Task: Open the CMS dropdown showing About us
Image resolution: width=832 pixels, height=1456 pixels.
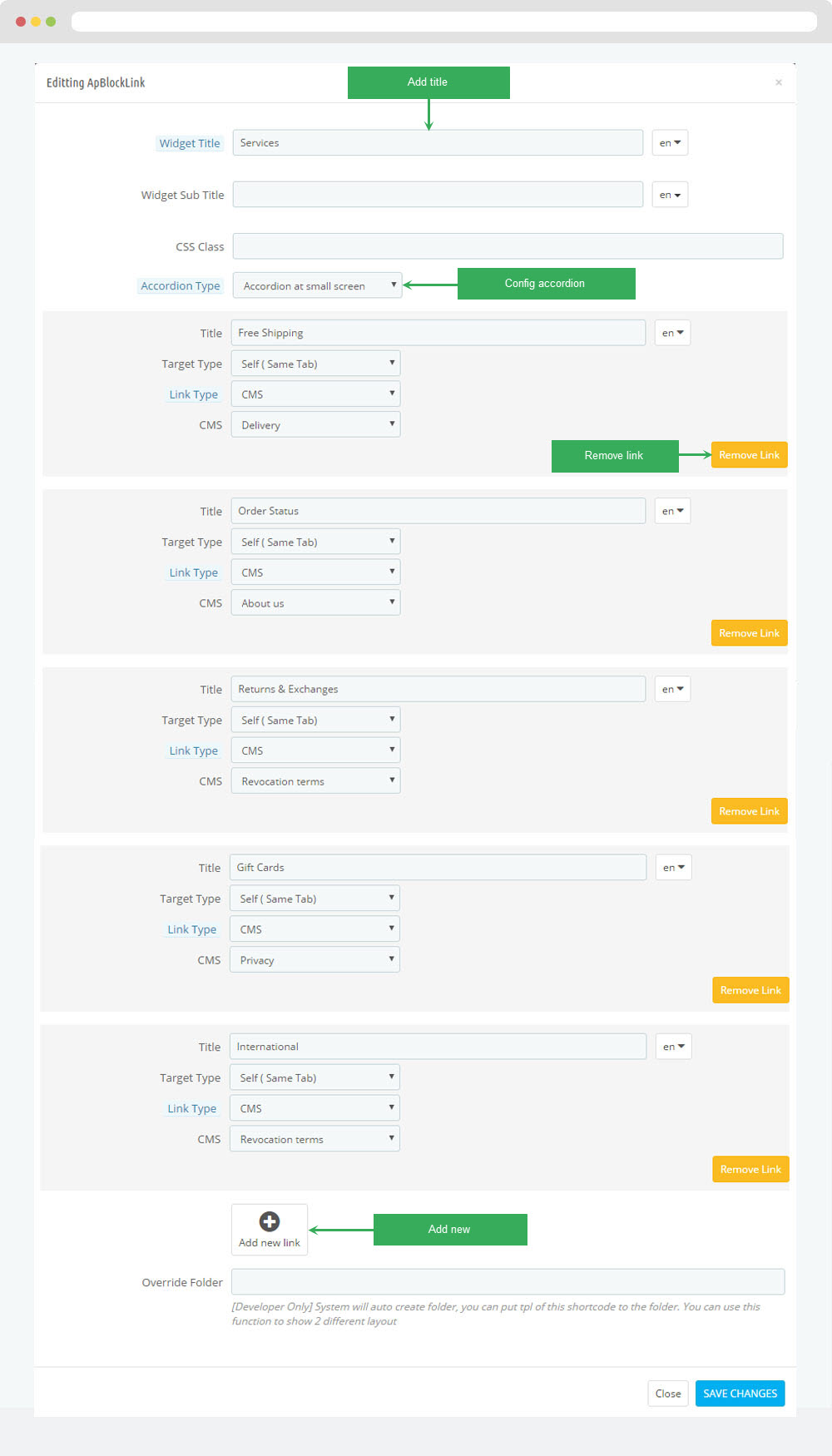Action: [x=315, y=603]
